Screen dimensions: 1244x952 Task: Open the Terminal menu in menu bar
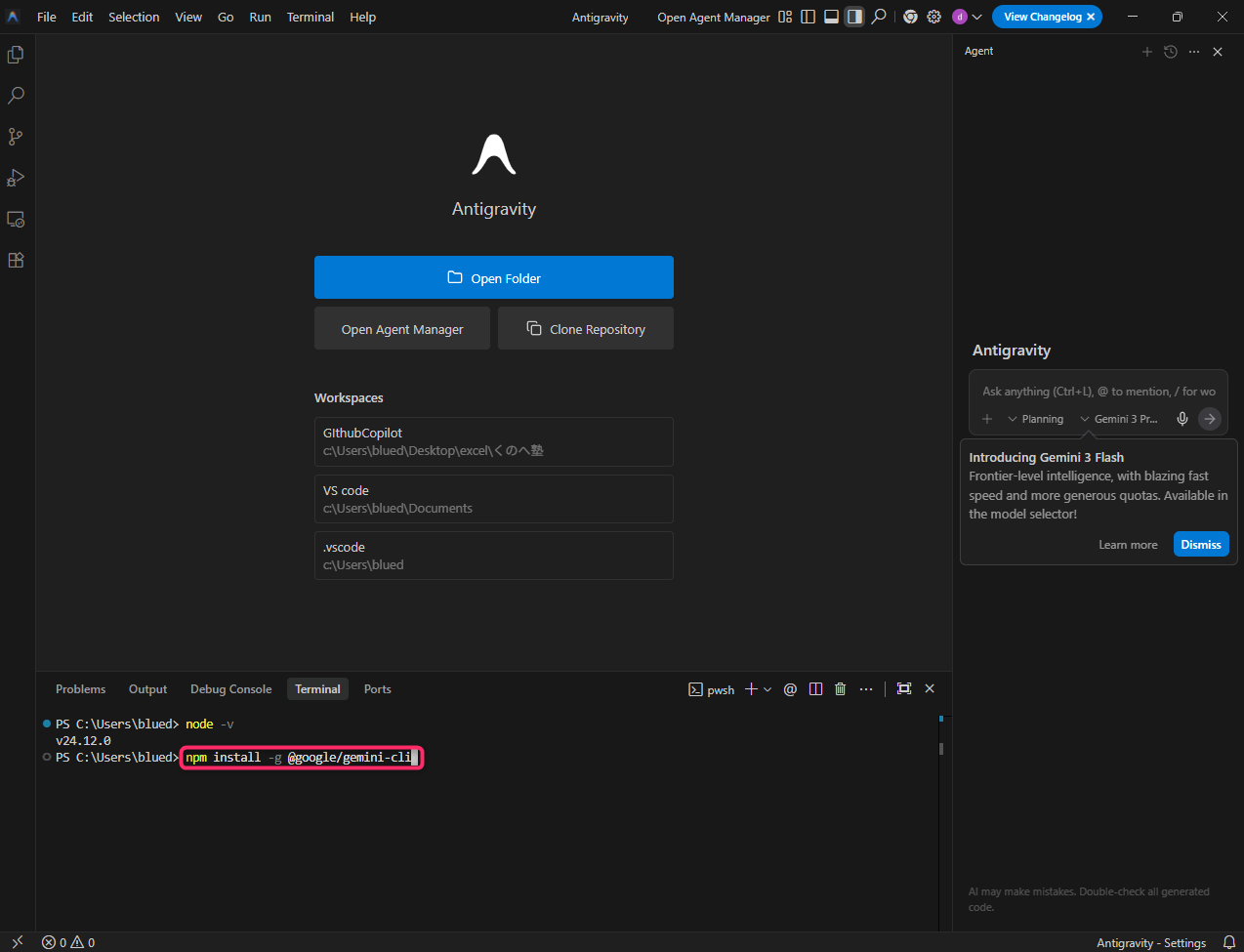(x=310, y=17)
